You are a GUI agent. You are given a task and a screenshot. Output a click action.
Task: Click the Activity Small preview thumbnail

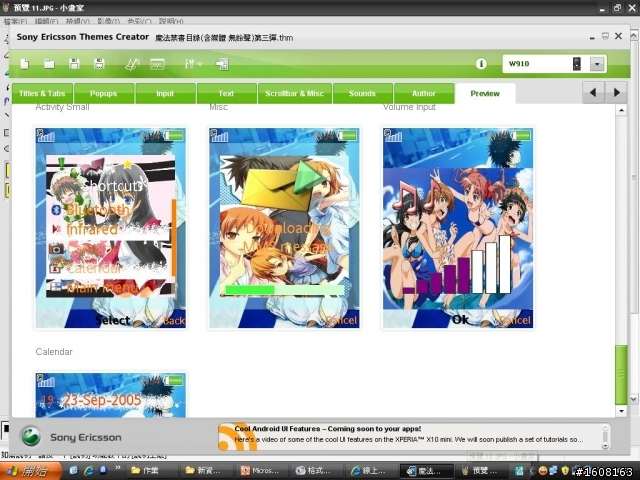(111, 228)
